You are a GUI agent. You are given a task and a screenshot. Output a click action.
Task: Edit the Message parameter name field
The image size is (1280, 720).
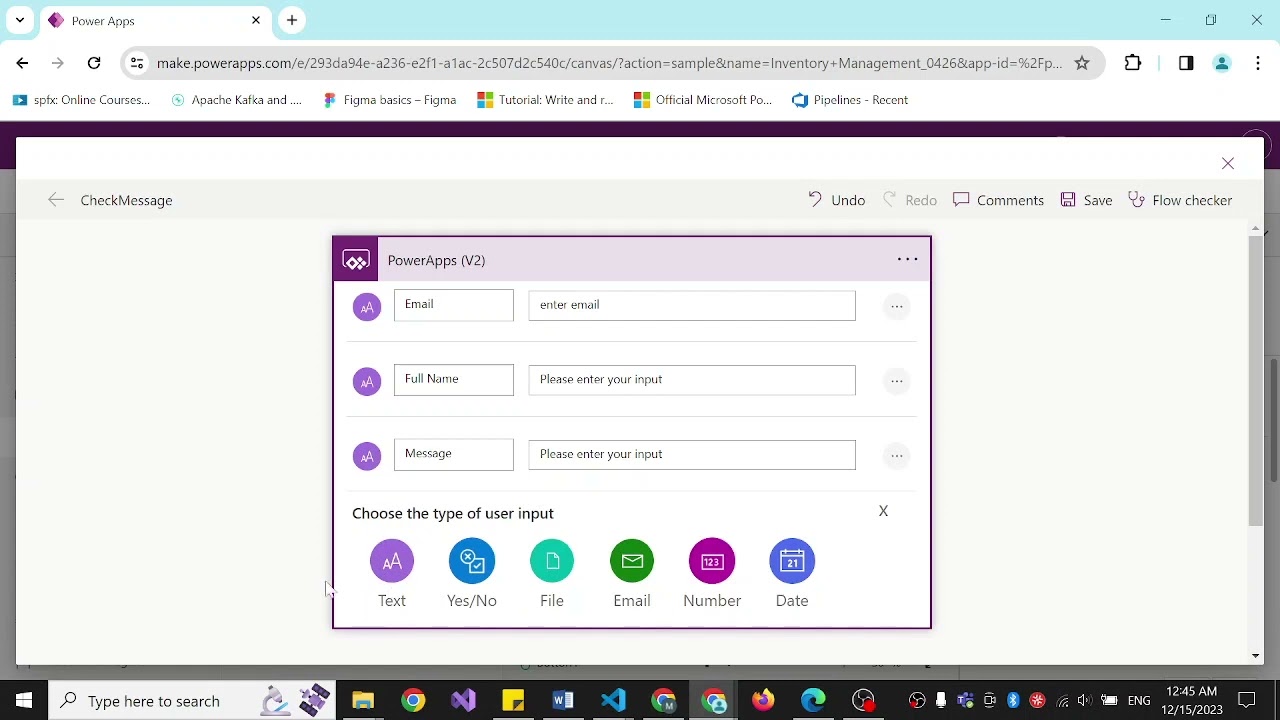454,455
